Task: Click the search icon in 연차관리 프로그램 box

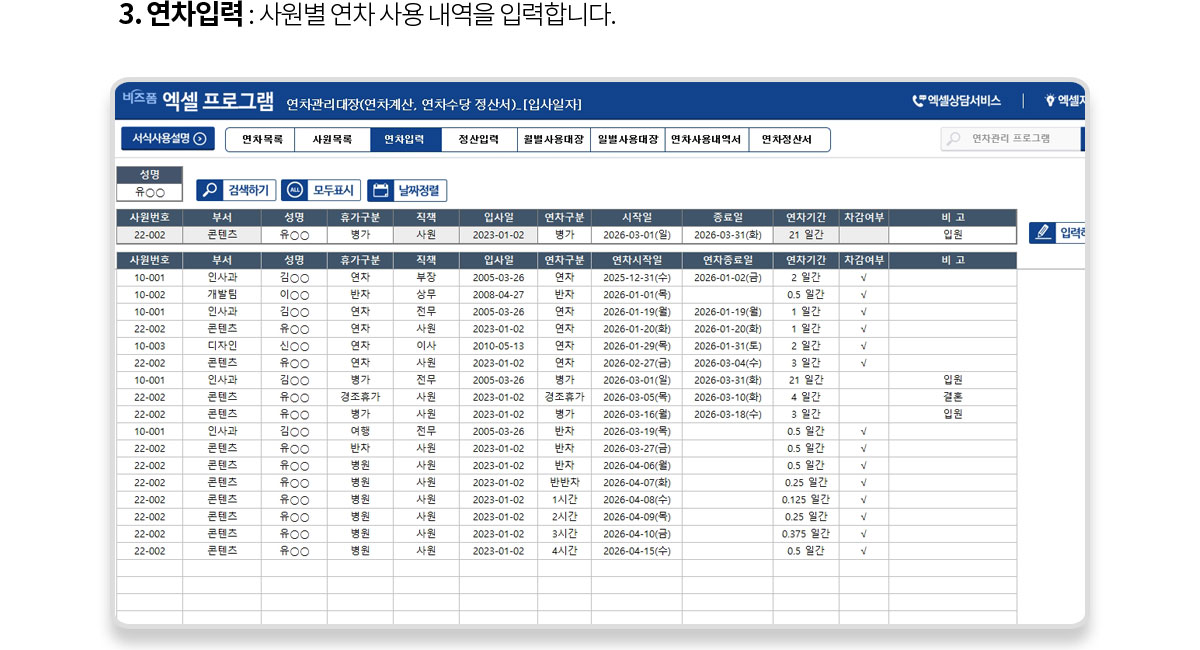Action: [955, 139]
